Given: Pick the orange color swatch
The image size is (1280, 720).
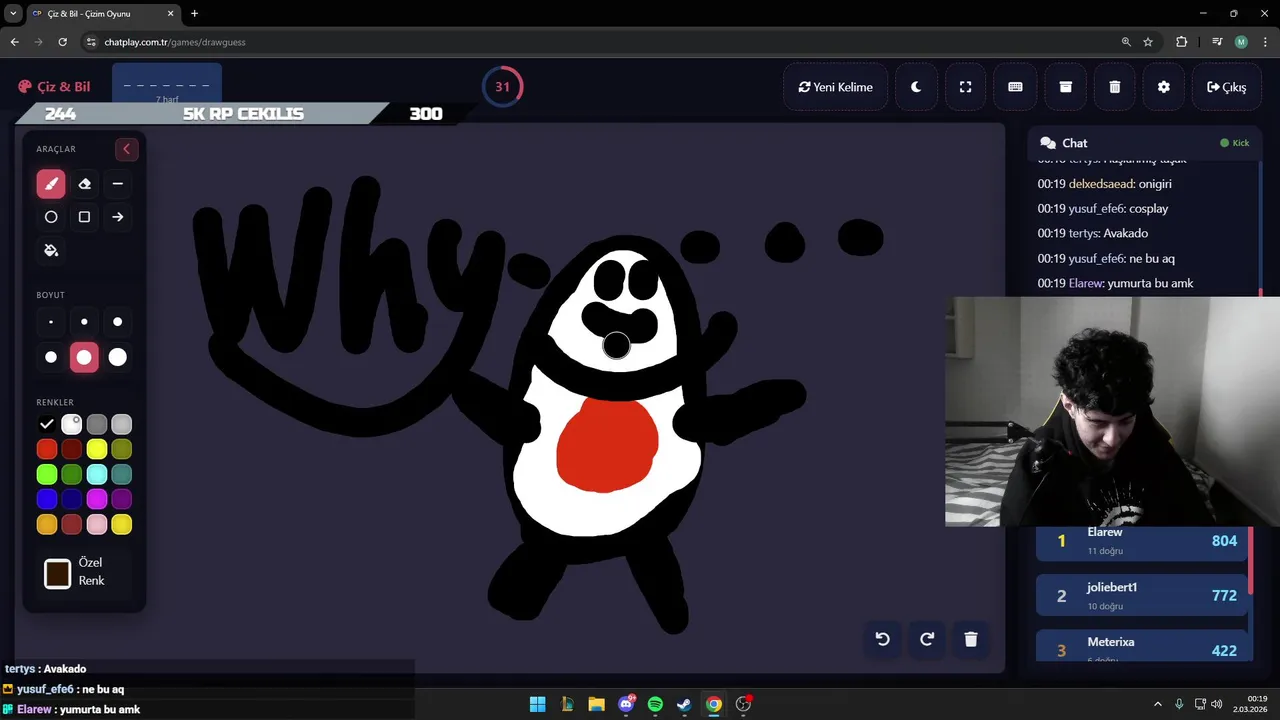Looking at the screenshot, I should click(x=47, y=524).
